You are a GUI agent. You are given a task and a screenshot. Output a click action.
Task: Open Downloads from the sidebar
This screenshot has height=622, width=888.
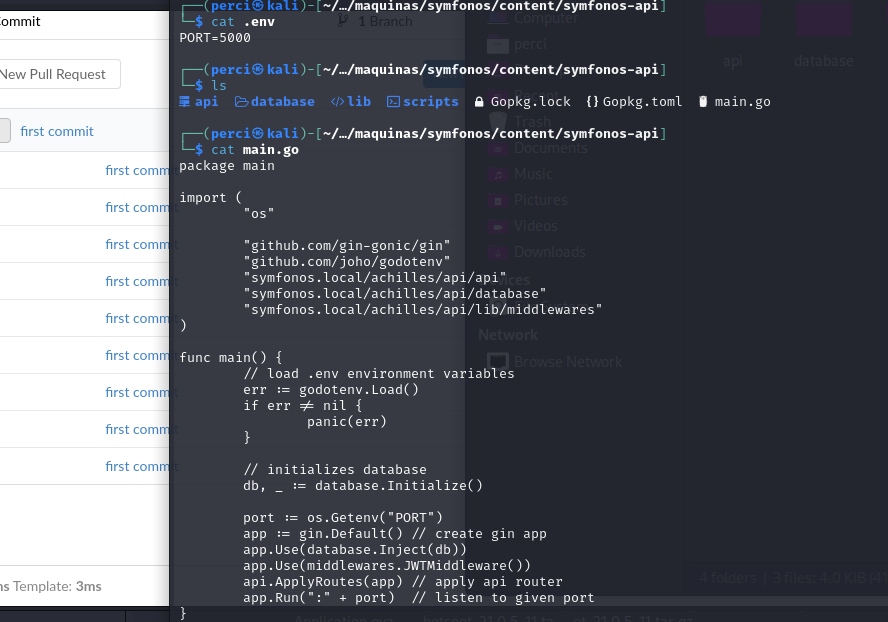pos(549,252)
